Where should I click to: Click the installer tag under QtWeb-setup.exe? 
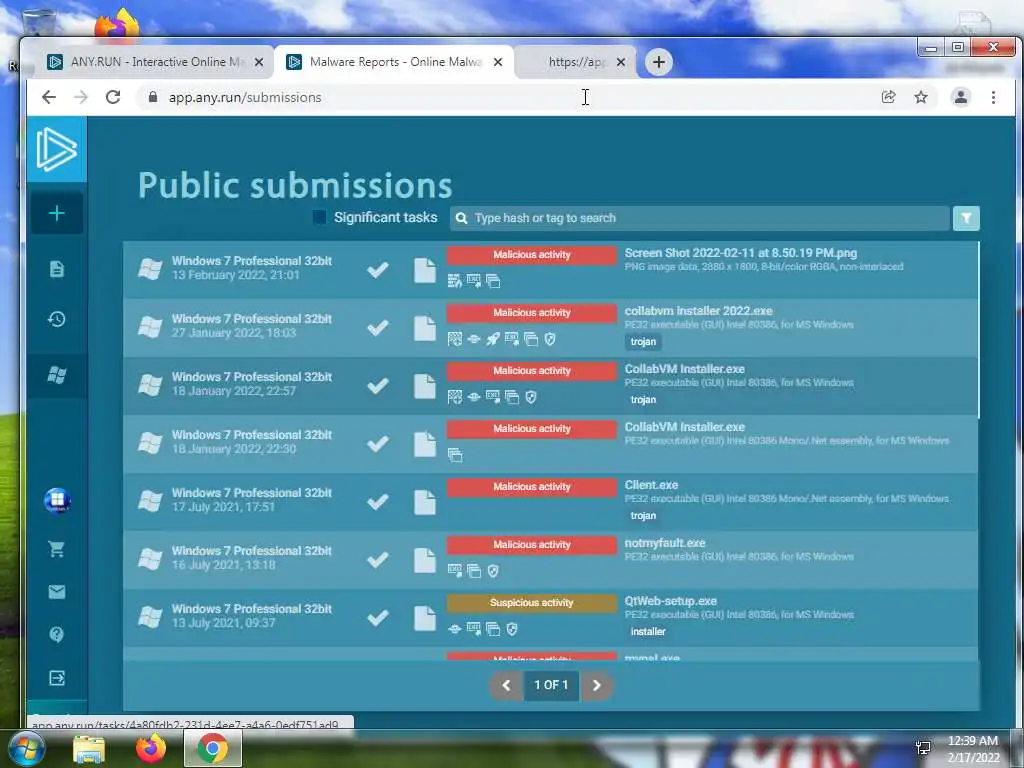coord(648,632)
